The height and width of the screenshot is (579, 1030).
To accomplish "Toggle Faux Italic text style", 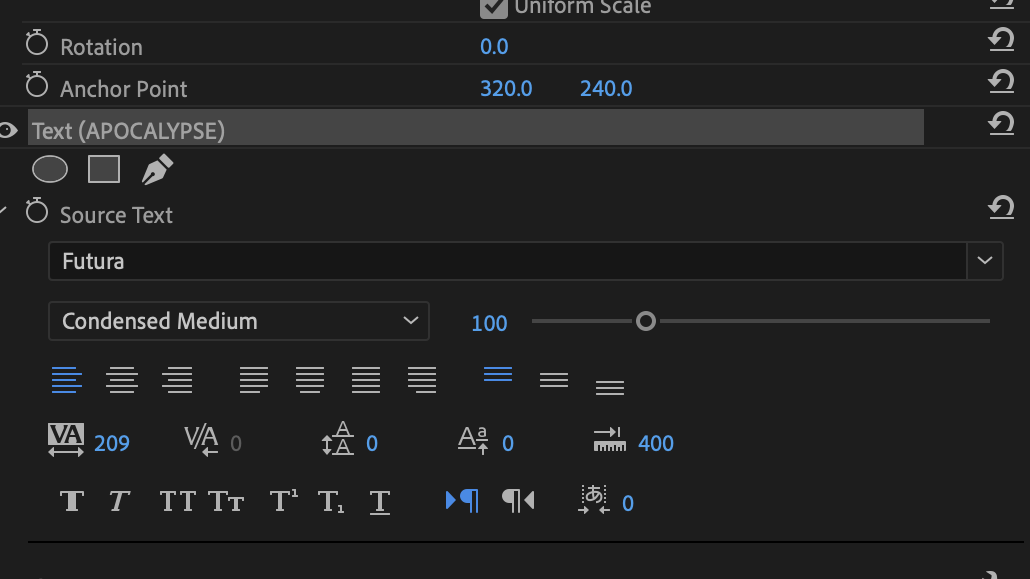I will pos(120,501).
